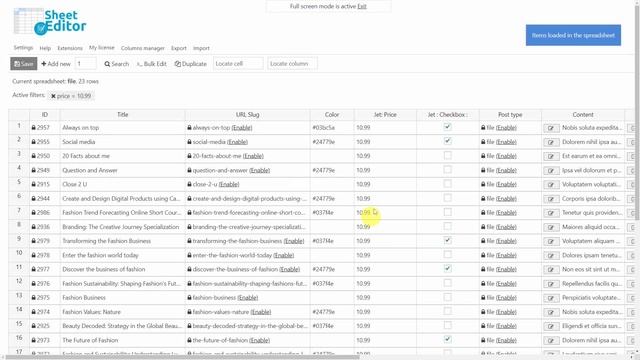Open content editor for Fashion Values: Nature
This screenshot has width=640, height=360.
pos(551,312)
